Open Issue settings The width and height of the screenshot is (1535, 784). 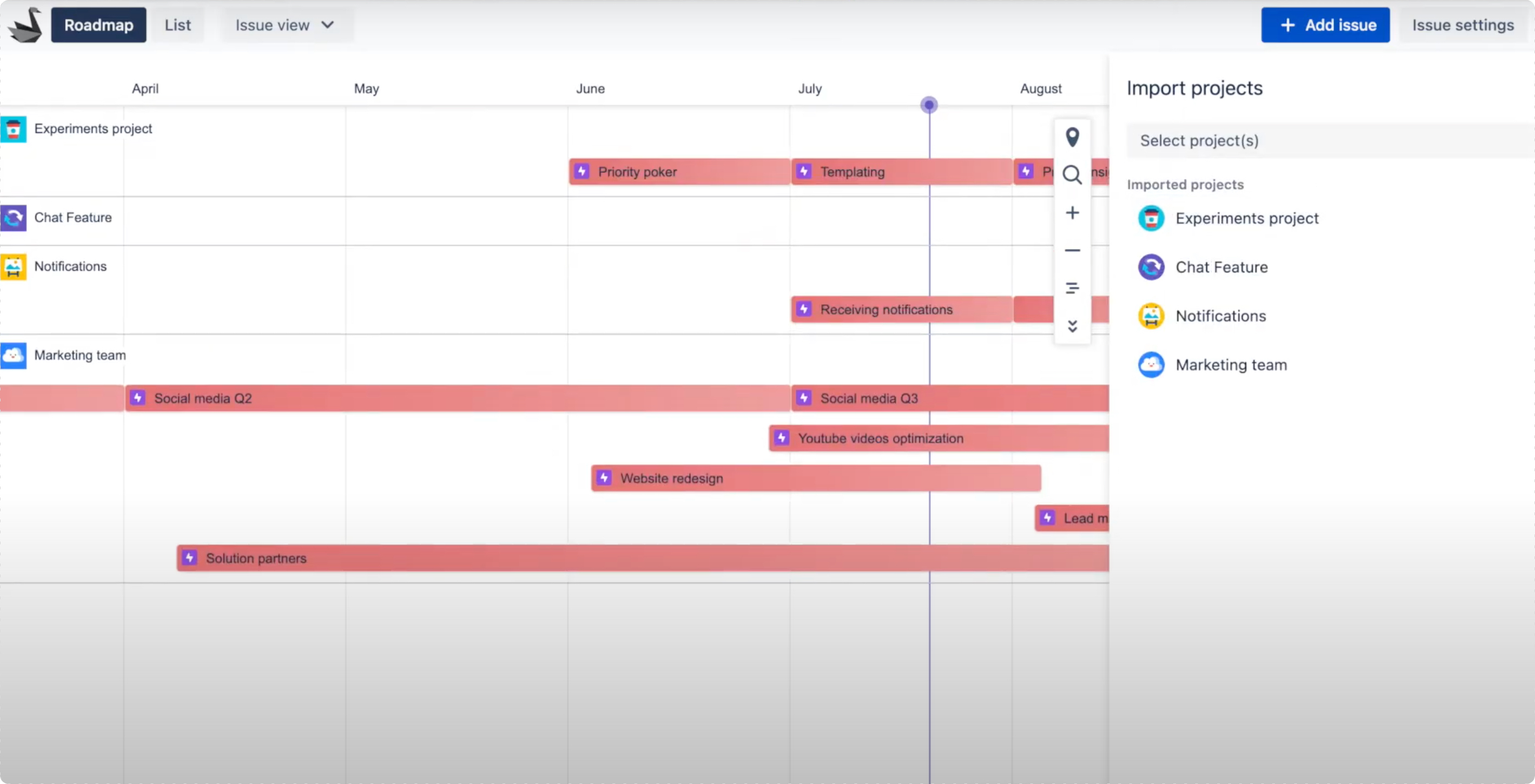pyautogui.click(x=1462, y=25)
